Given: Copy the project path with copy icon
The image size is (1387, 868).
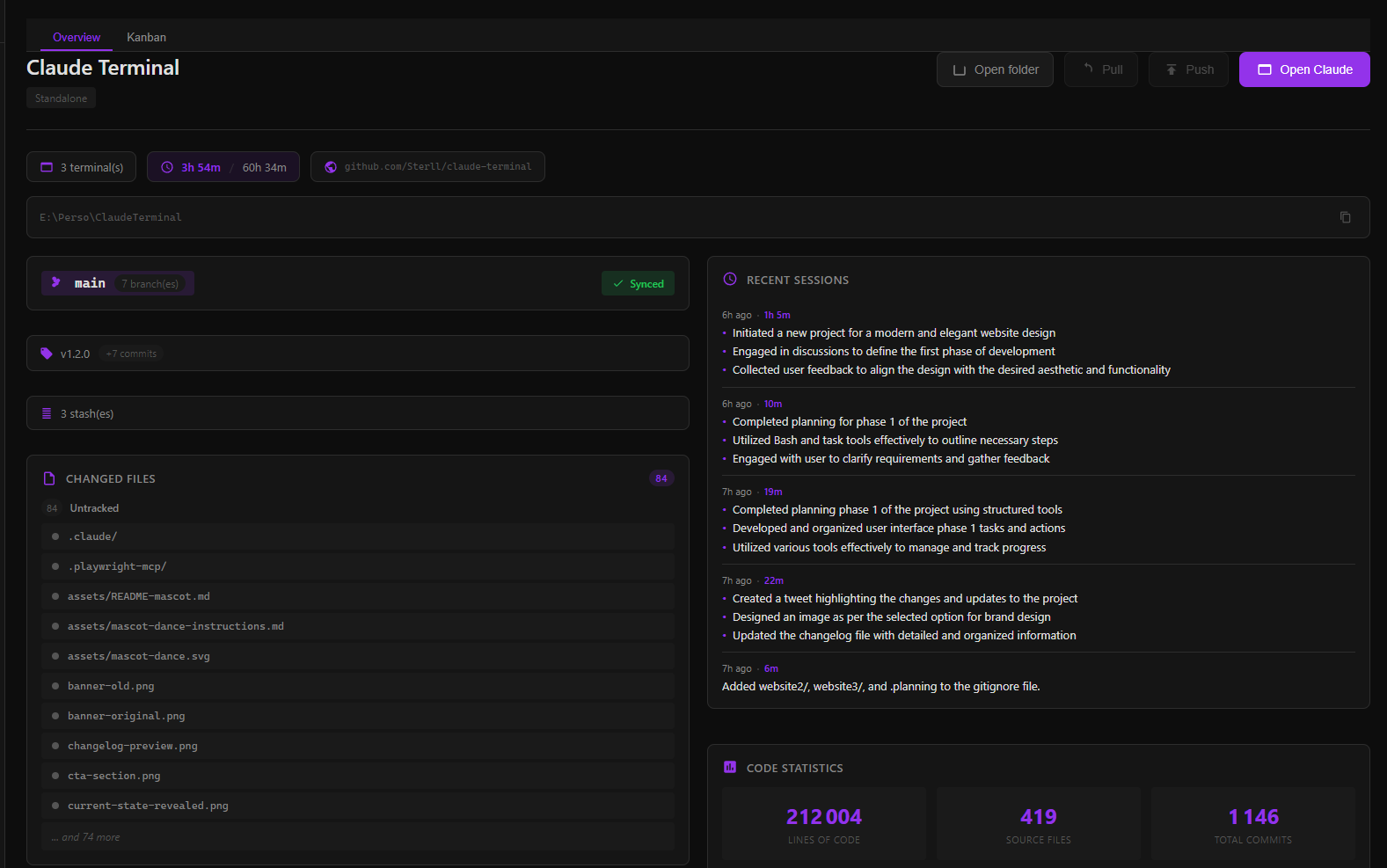Looking at the screenshot, I should (x=1345, y=217).
